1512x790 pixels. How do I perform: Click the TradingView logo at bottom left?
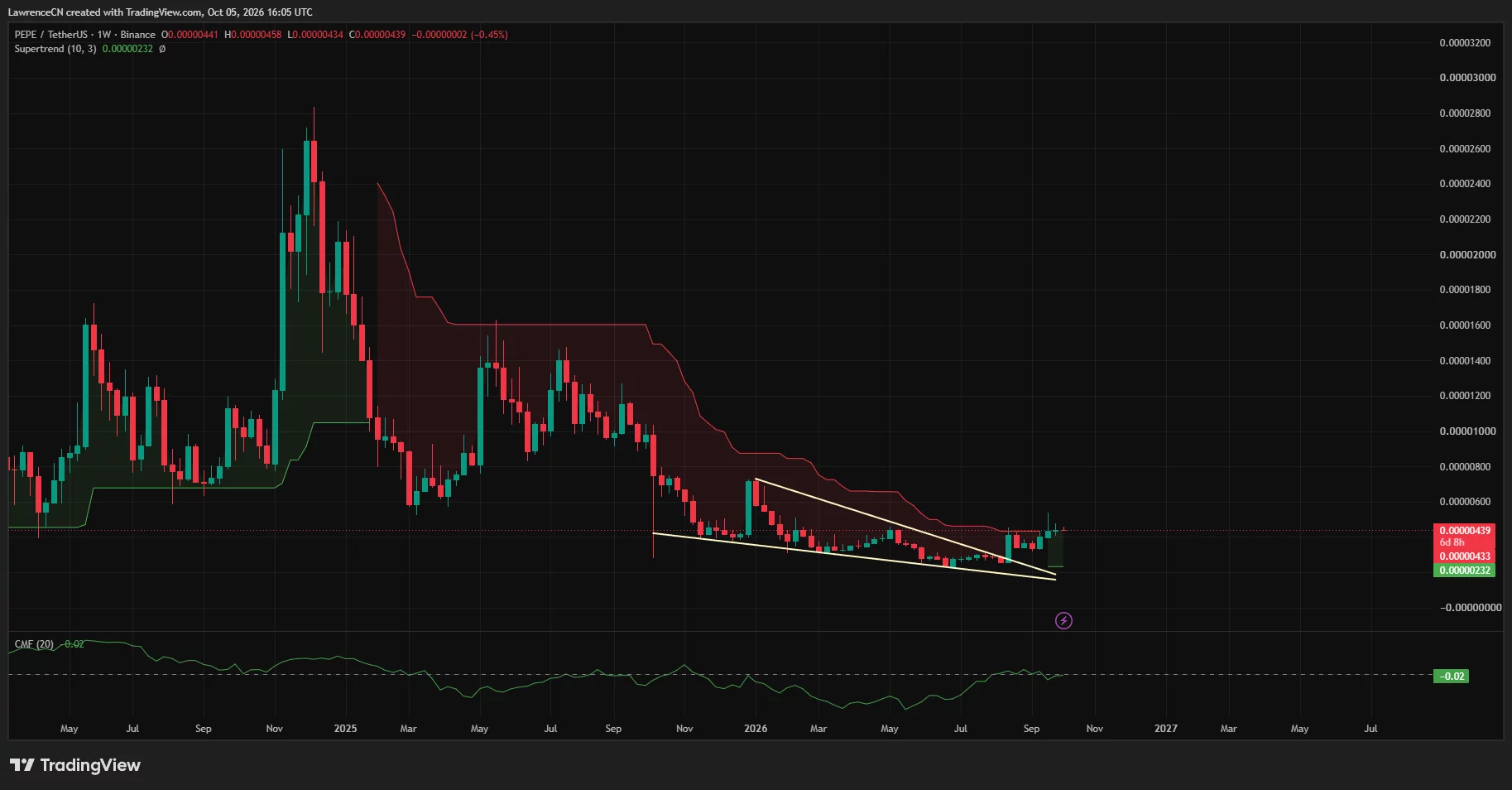click(x=75, y=765)
